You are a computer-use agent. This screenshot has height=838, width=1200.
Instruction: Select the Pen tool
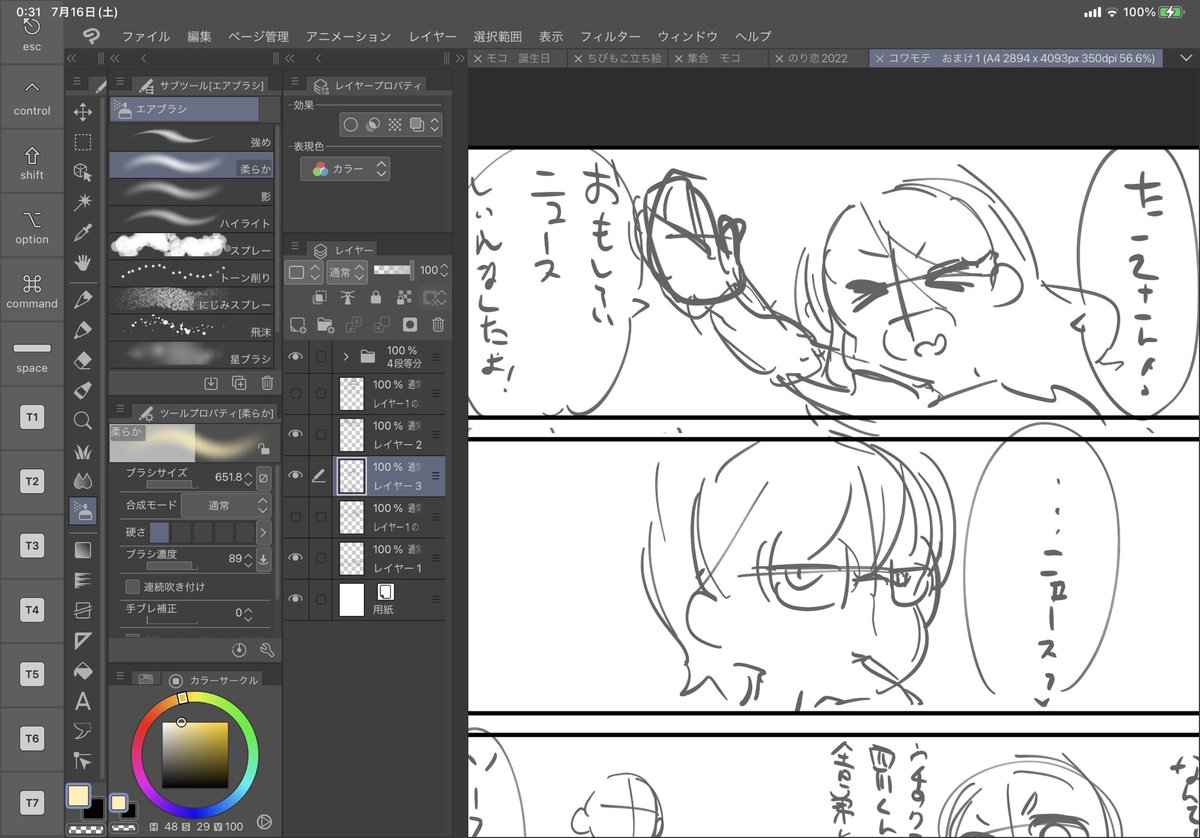click(83, 299)
